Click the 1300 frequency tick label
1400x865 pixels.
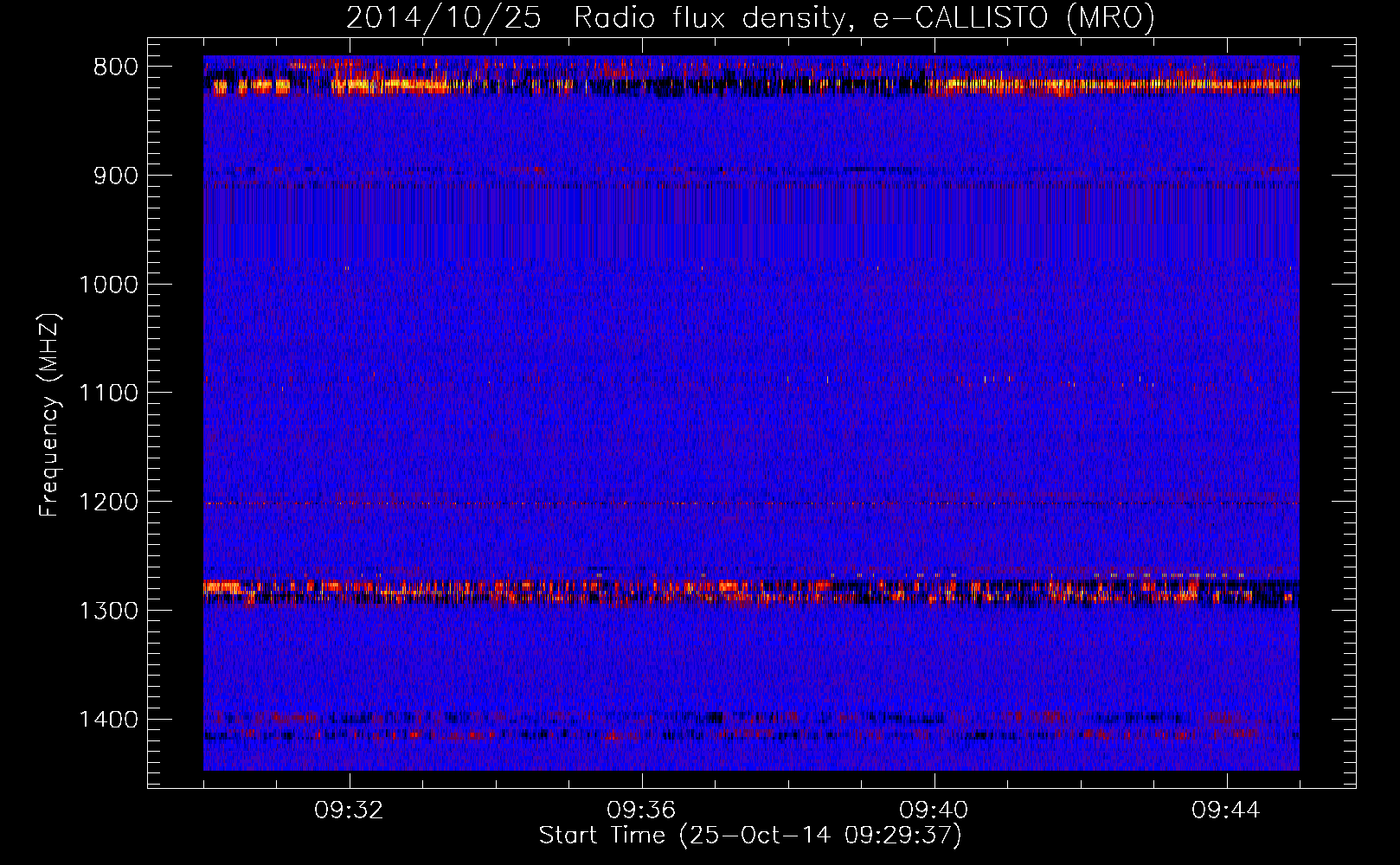pyautogui.click(x=108, y=611)
